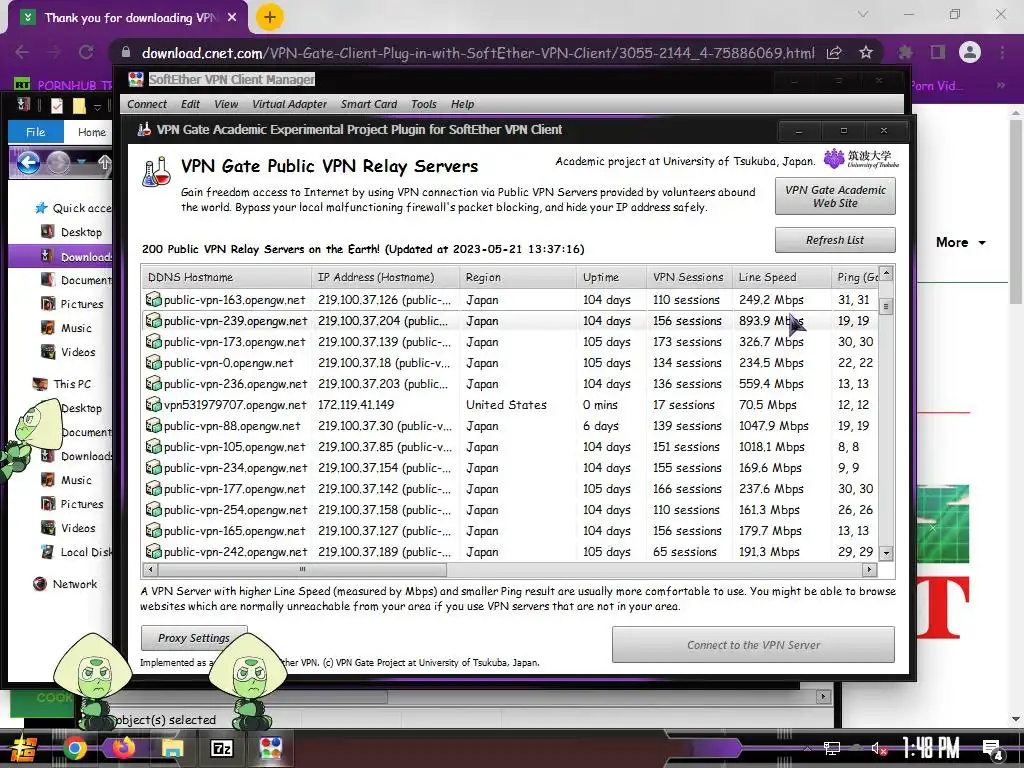Select Quick access in File Explorer
This screenshot has height=768, width=1024.
click(73, 208)
